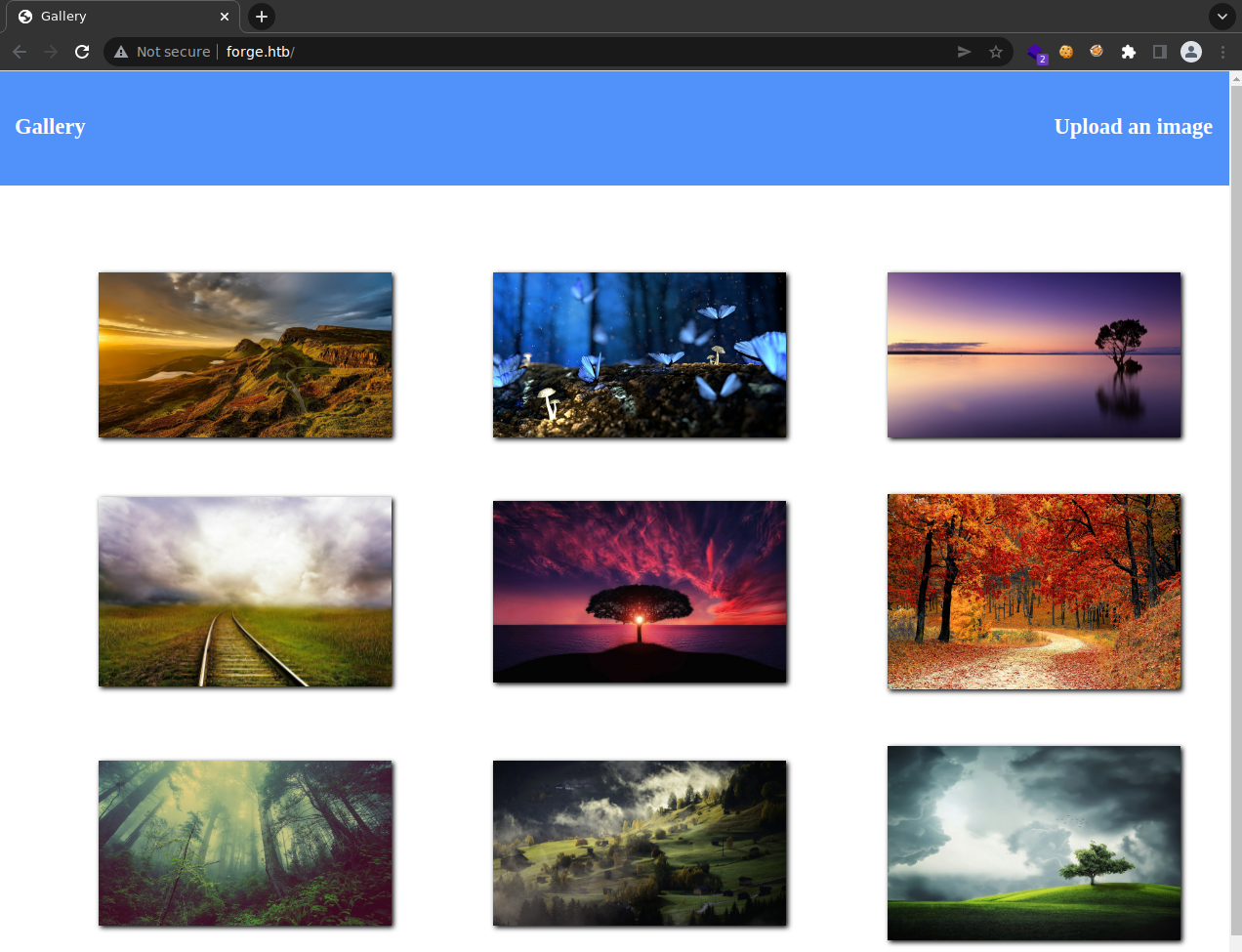
Task: Open the user profile avatar
Action: 1190,52
